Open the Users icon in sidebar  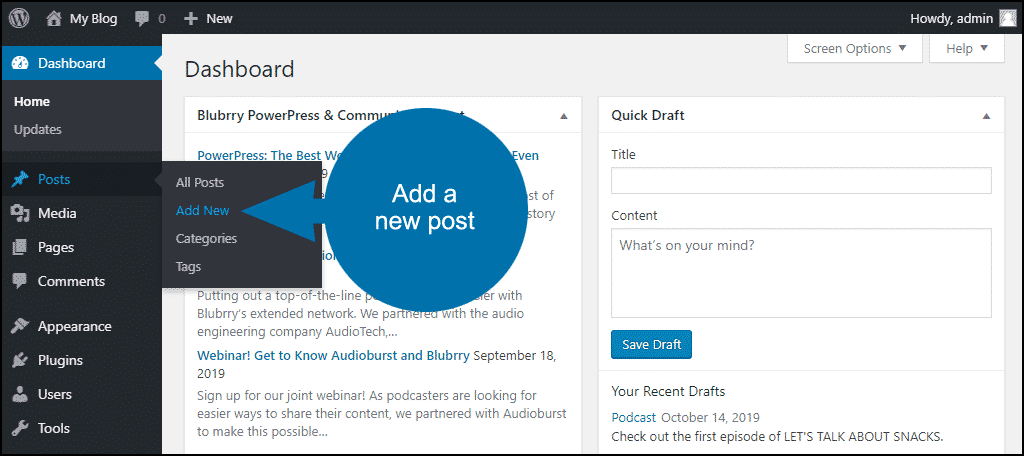[x=20, y=394]
